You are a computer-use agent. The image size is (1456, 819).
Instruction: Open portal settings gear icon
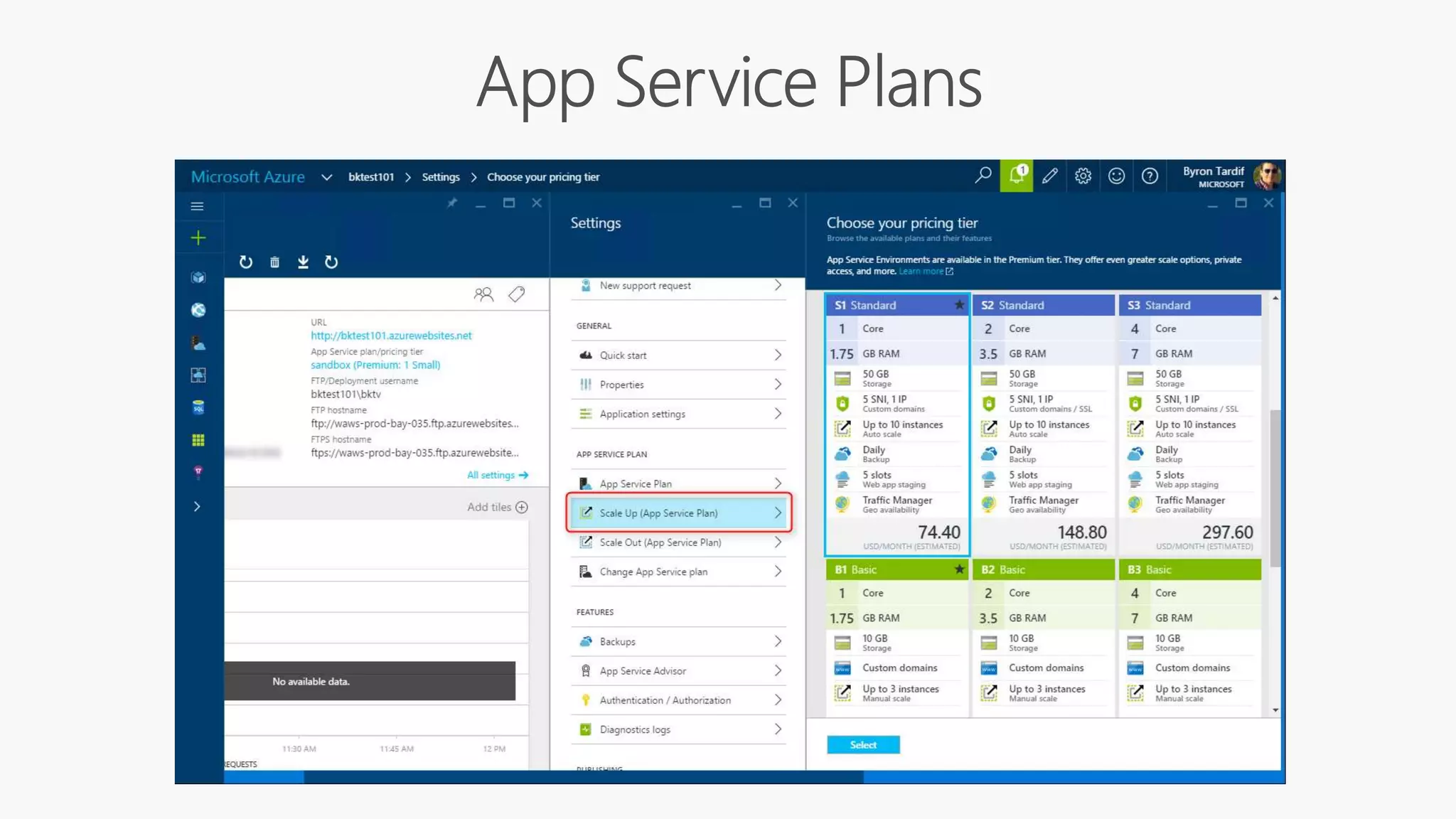click(1083, 176)
